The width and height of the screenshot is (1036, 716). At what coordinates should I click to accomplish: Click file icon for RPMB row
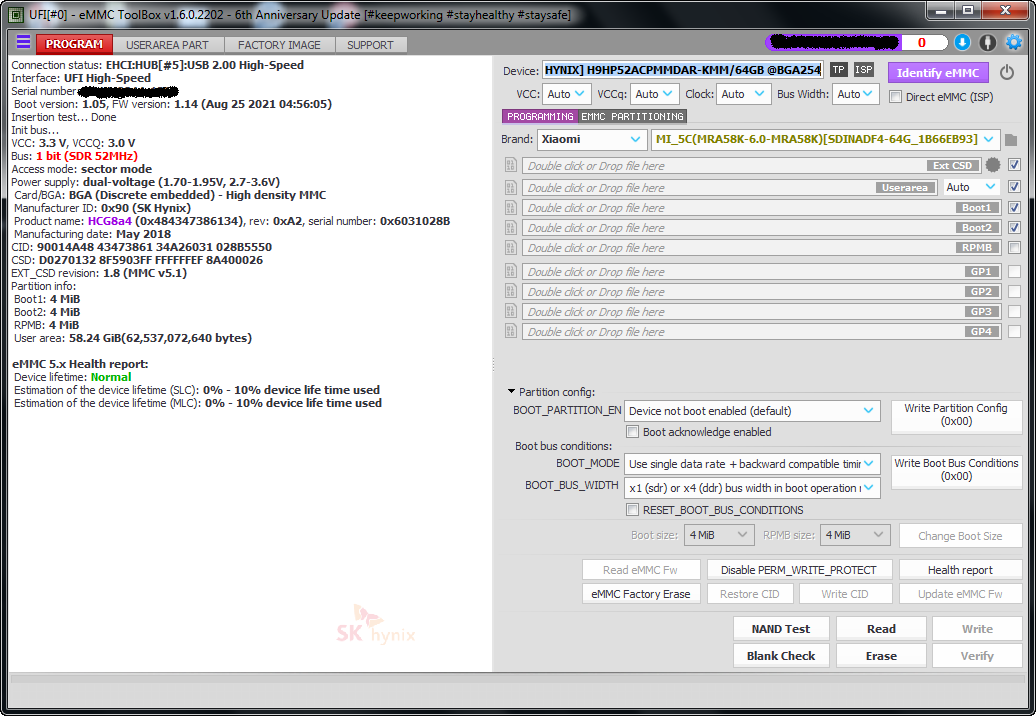point(511,248)
